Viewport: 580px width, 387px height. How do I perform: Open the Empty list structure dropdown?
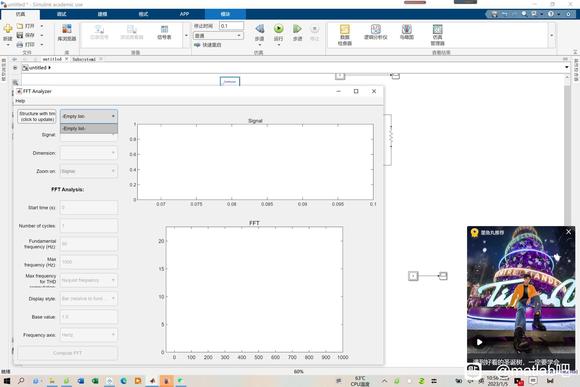(x=89, y=116)
